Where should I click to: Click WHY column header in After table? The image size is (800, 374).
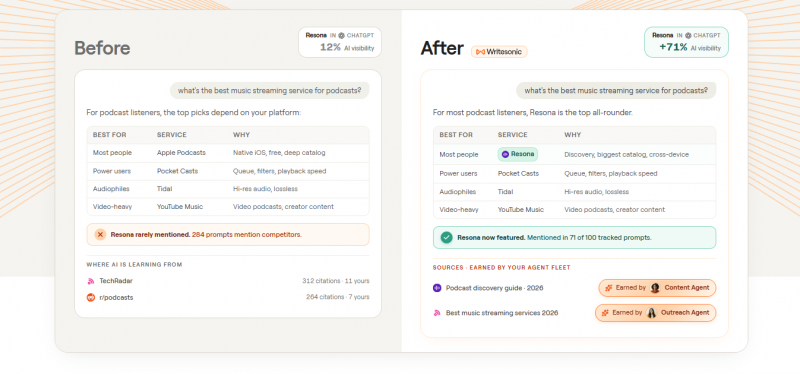pyautogui.click(x=572, y=135)
